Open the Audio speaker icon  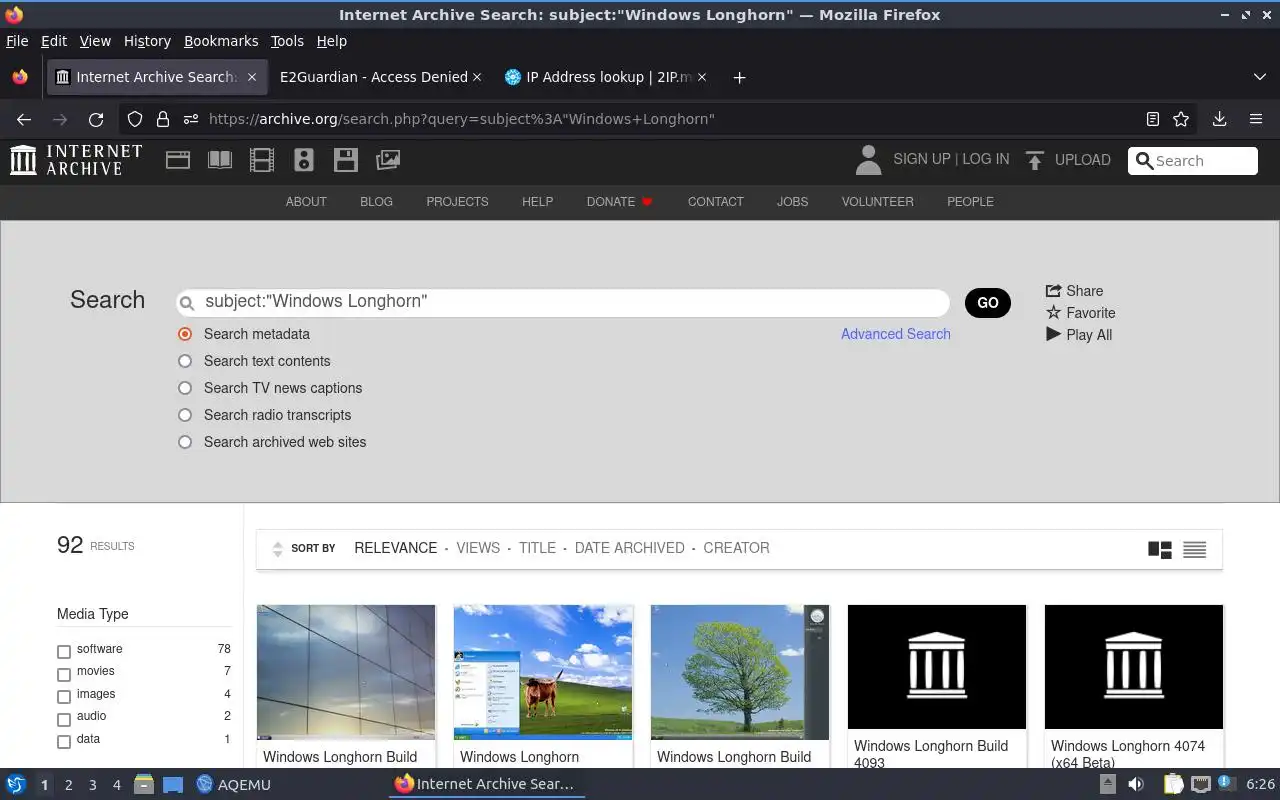pos(304,160)
